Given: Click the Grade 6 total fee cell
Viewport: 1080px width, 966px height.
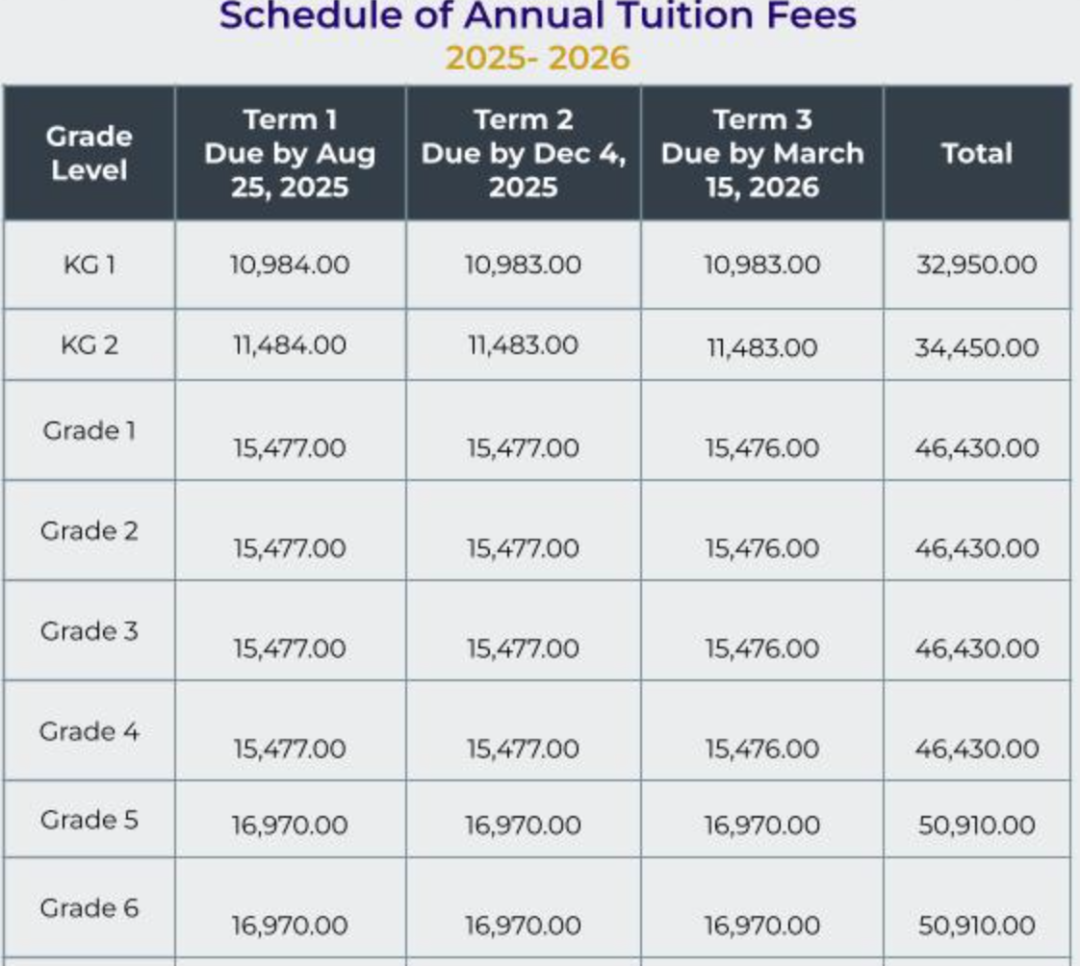Looking at the screenshot, I should coord(976,926).
